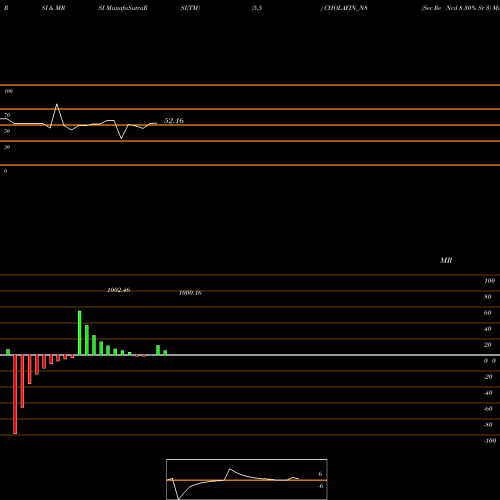Click the 70 level label on the RSI chart
Screen dimensions: 500x500
click(7, 115)
